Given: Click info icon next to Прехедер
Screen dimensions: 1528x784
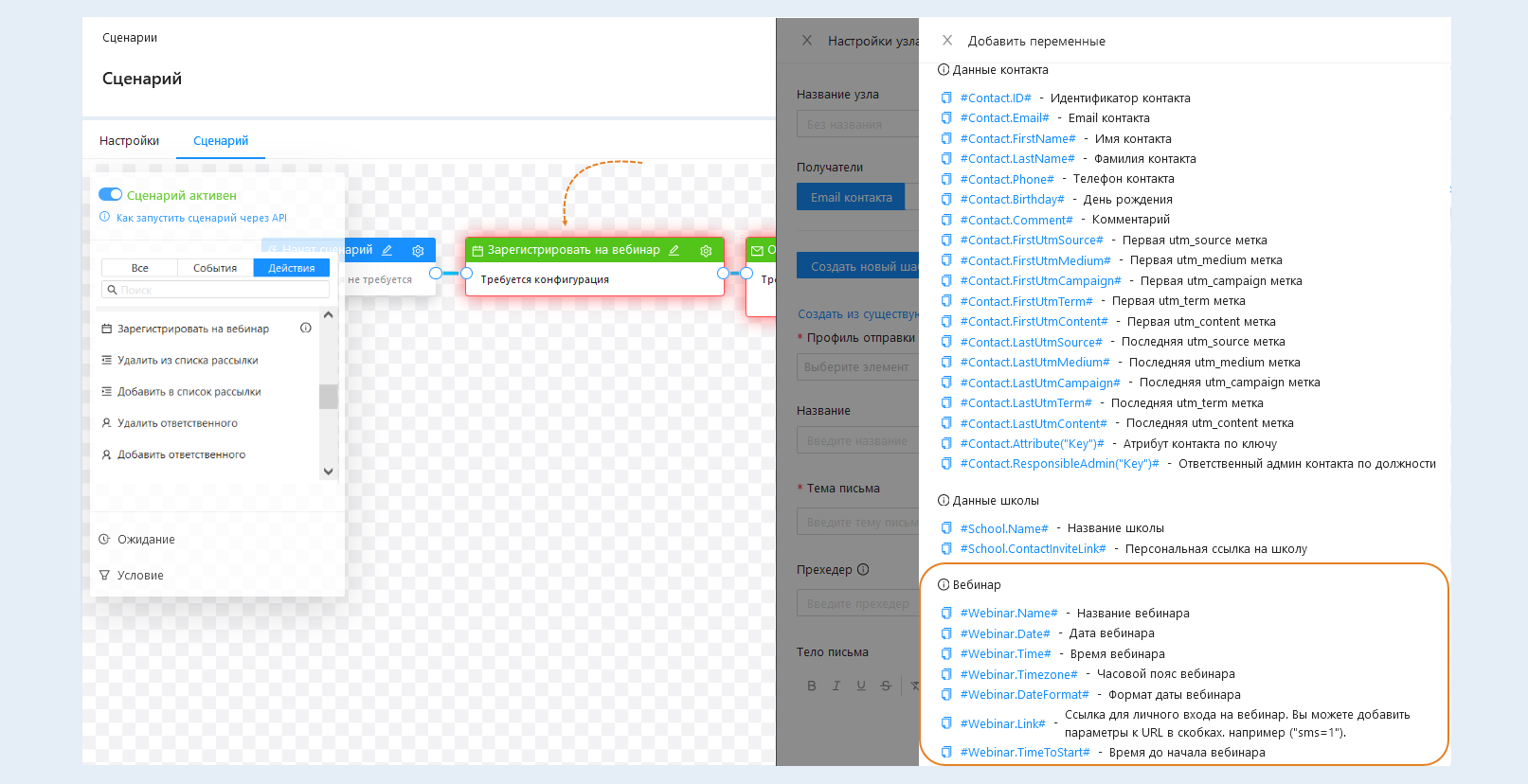Looking at the screenshot, I should tap(863, 570).
